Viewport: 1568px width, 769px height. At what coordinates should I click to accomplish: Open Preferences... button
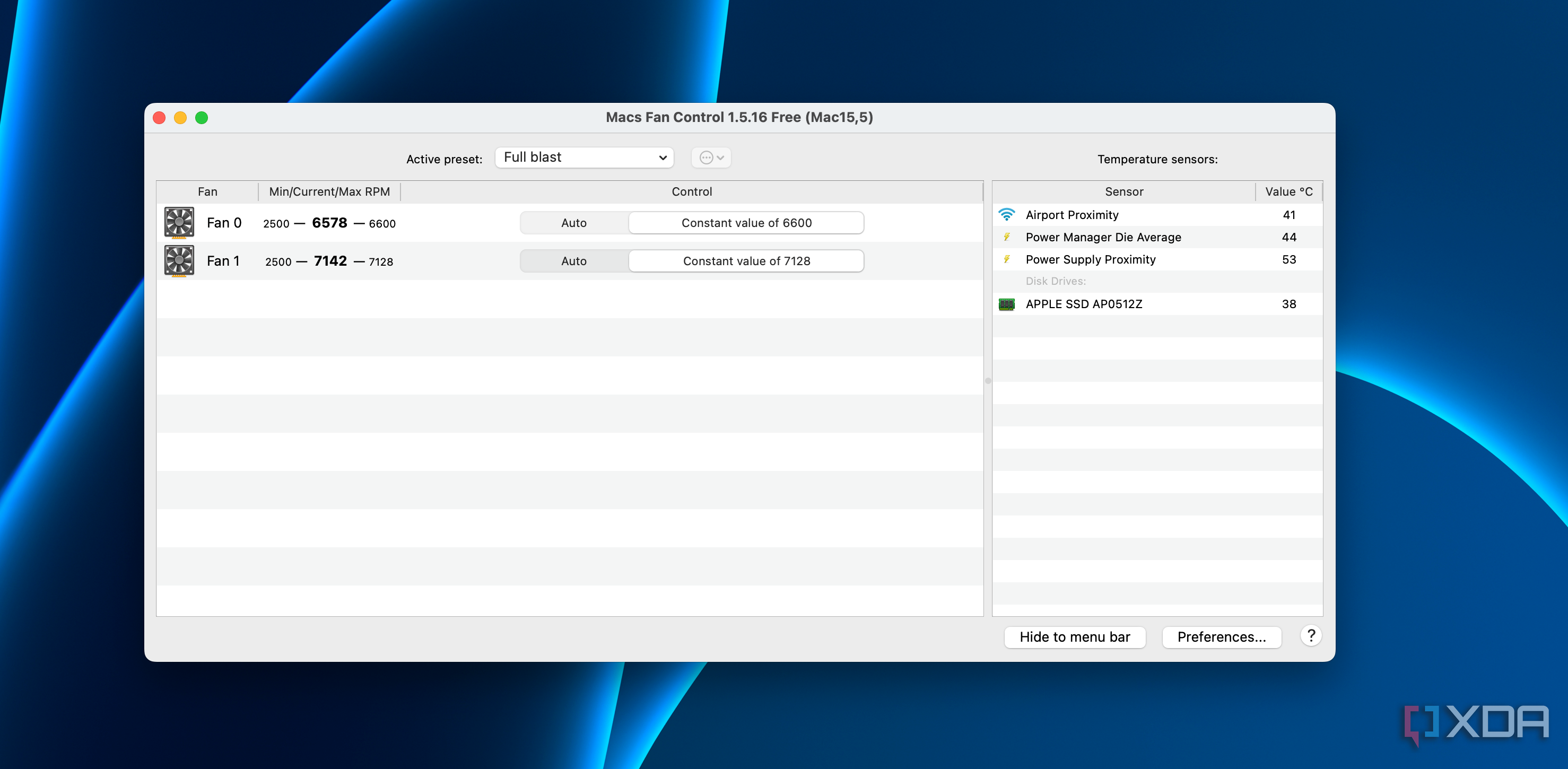click(1222, 637)
